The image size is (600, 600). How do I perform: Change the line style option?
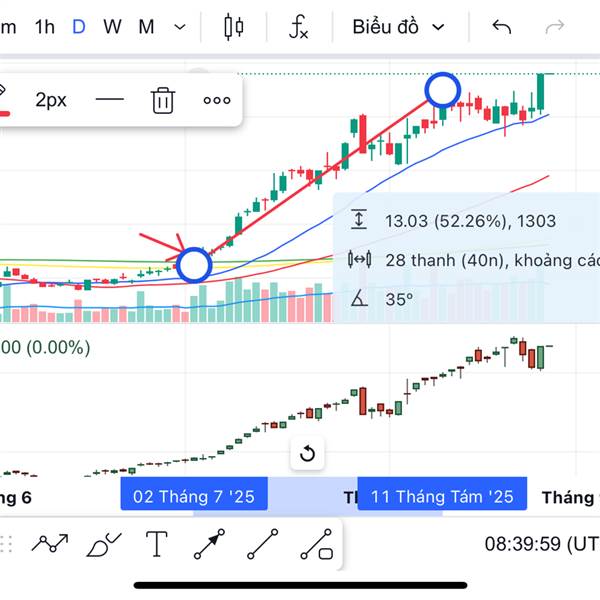pyautogui.click(x=109, y=99)
